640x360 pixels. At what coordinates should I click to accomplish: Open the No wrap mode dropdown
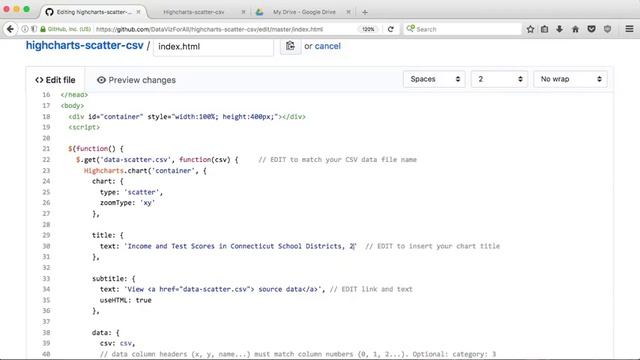[x=570, y=79]
